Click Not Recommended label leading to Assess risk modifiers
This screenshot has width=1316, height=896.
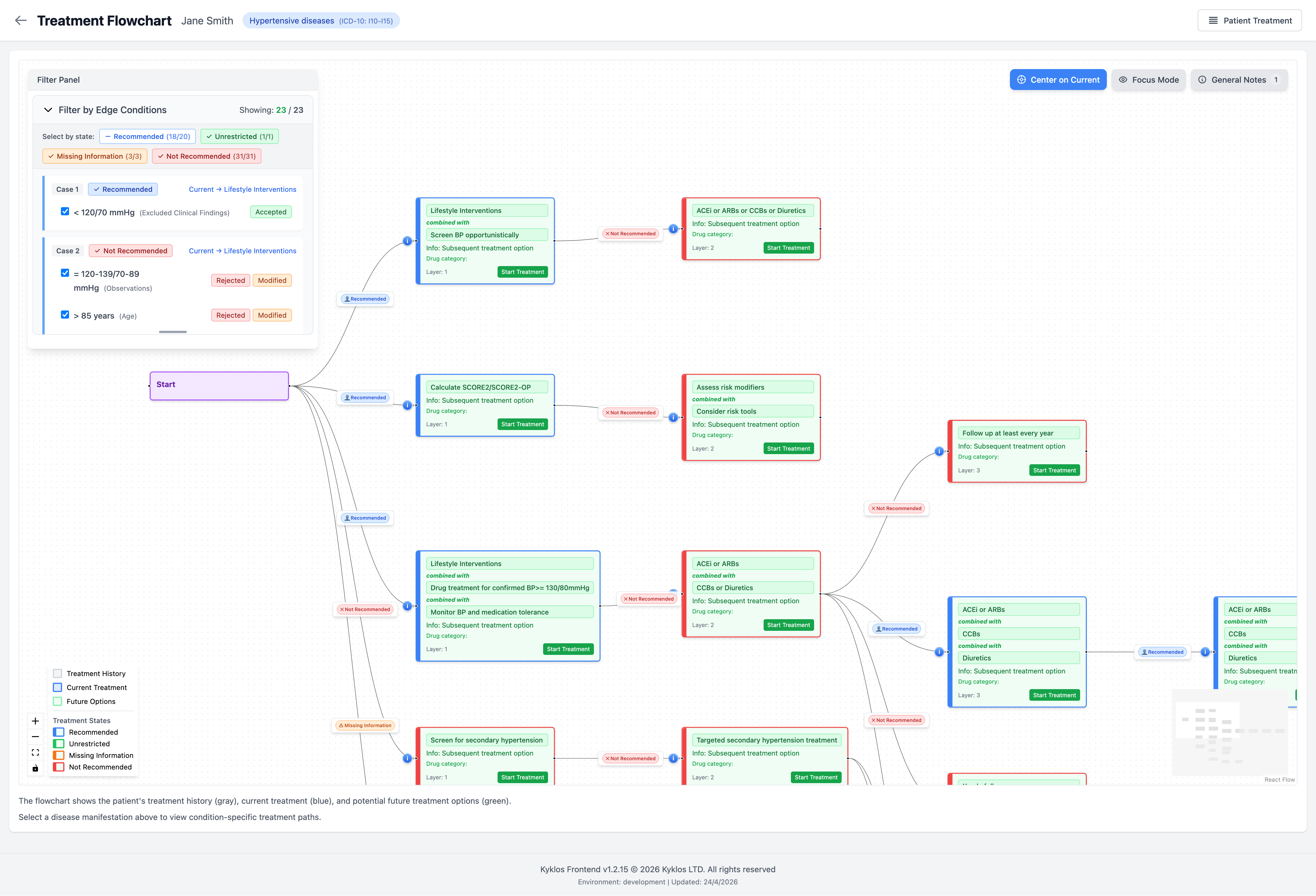[630, 412]
